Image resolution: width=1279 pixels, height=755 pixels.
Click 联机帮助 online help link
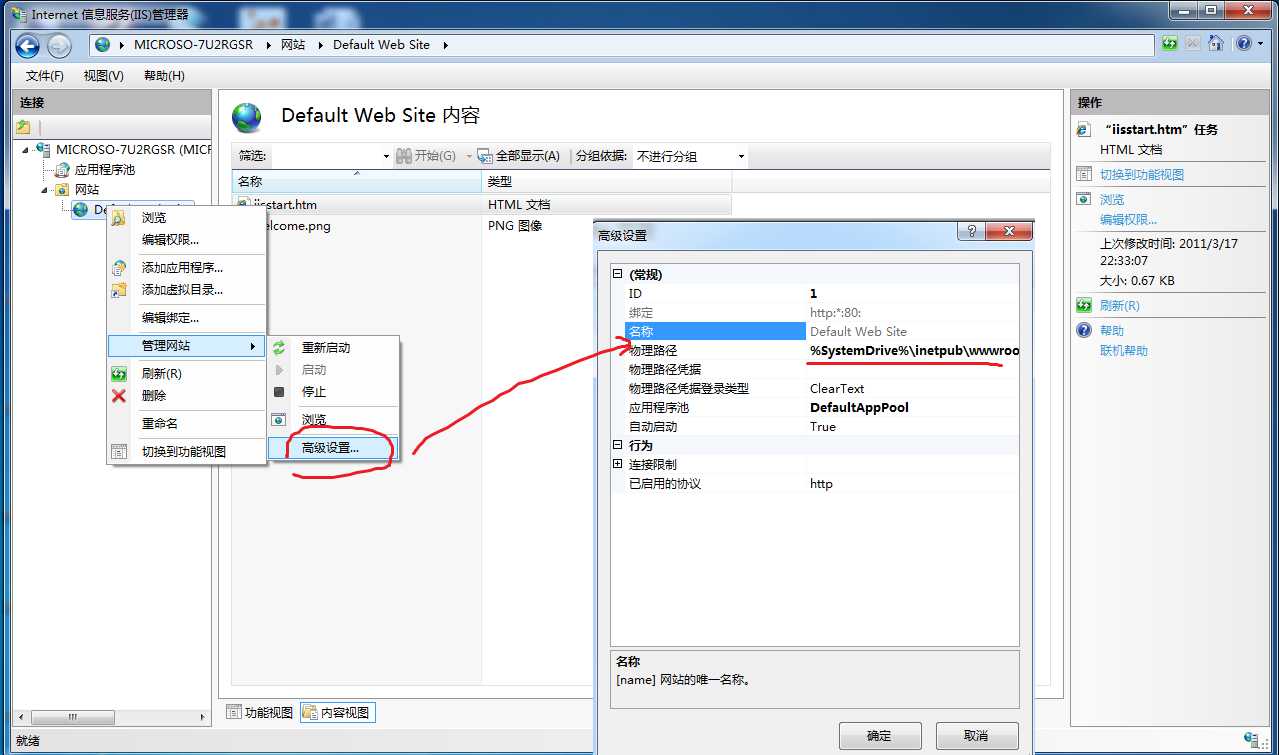[x=1124, y=351]
